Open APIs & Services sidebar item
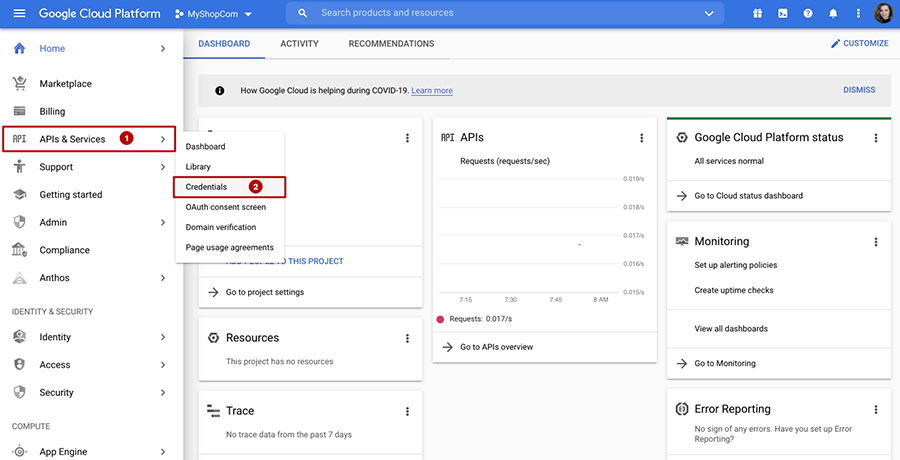 point(89,139)
